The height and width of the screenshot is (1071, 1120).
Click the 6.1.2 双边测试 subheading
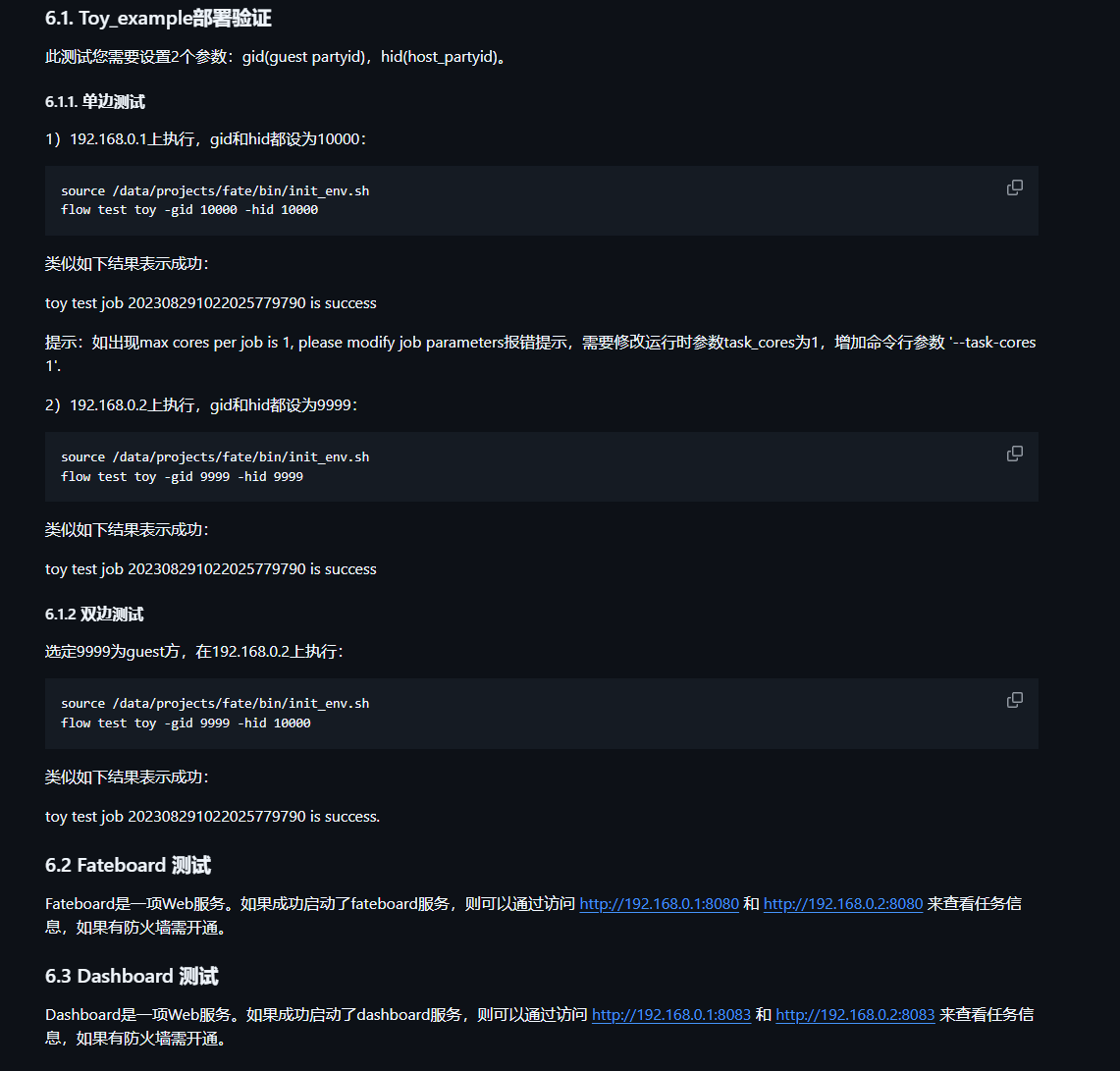coord(94,615)
